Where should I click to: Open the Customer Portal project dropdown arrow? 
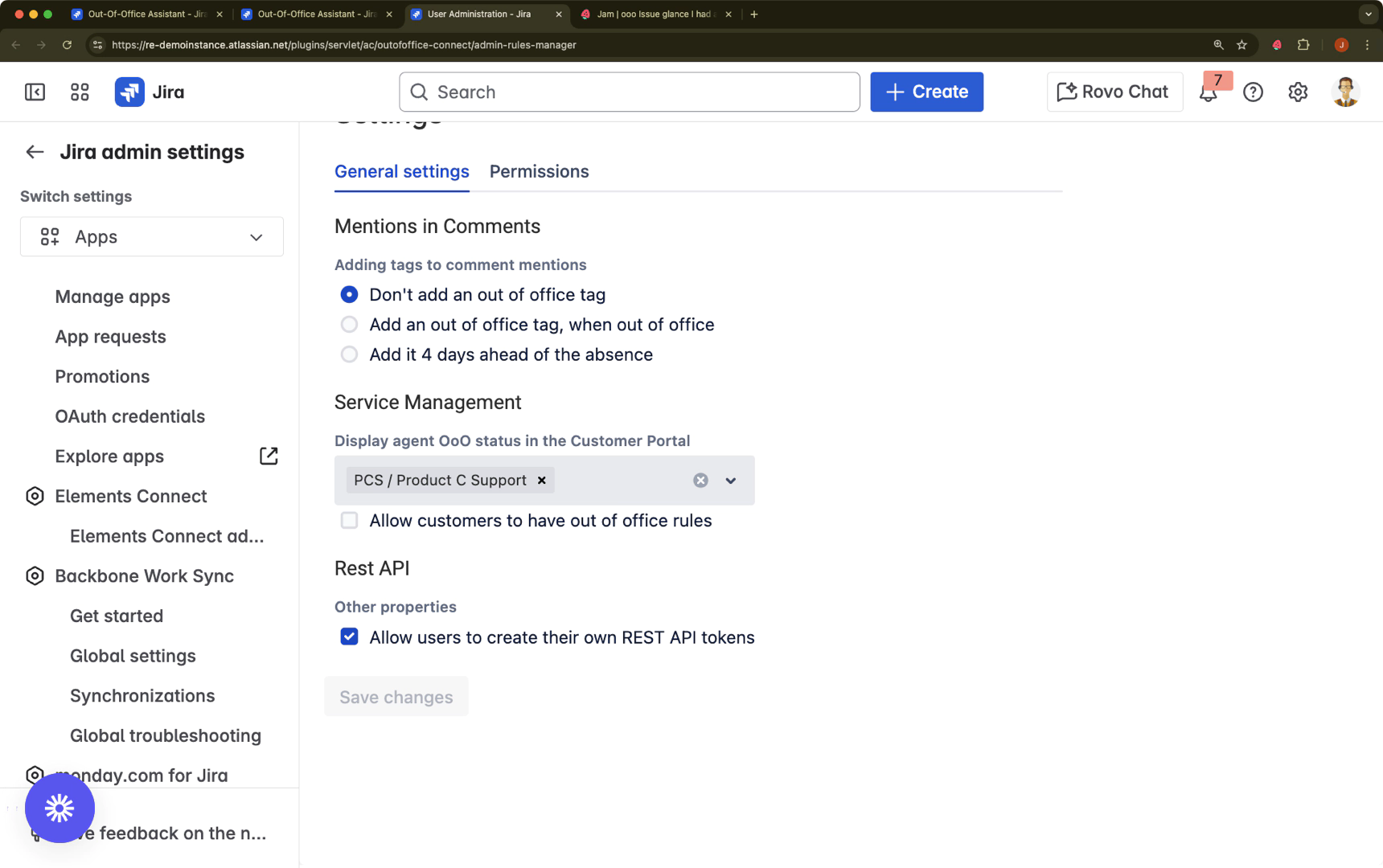coord(731,481)
